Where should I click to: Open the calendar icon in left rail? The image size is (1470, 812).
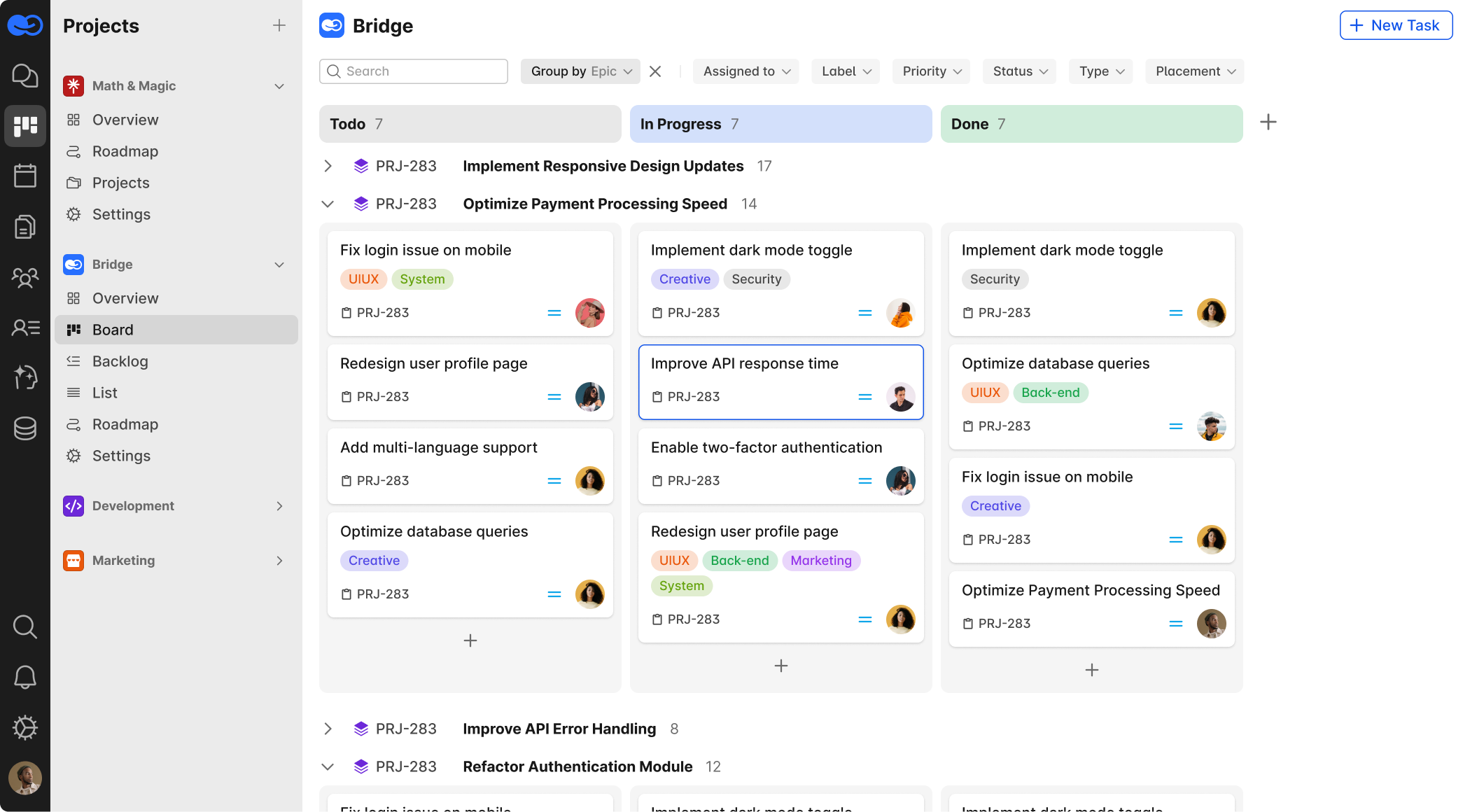[25, 176]
